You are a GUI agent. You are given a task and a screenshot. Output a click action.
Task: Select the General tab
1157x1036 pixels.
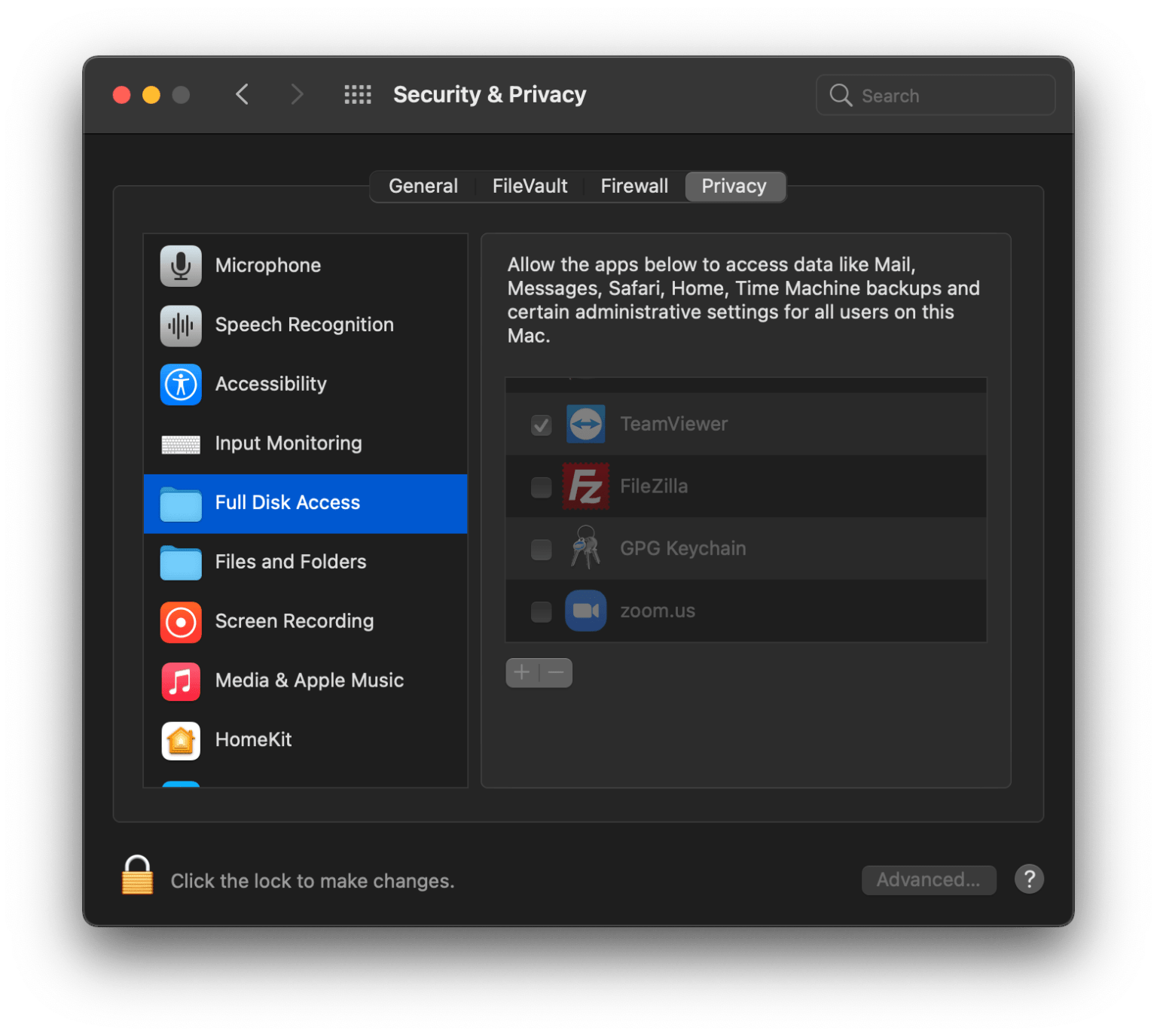coord(423,186)
